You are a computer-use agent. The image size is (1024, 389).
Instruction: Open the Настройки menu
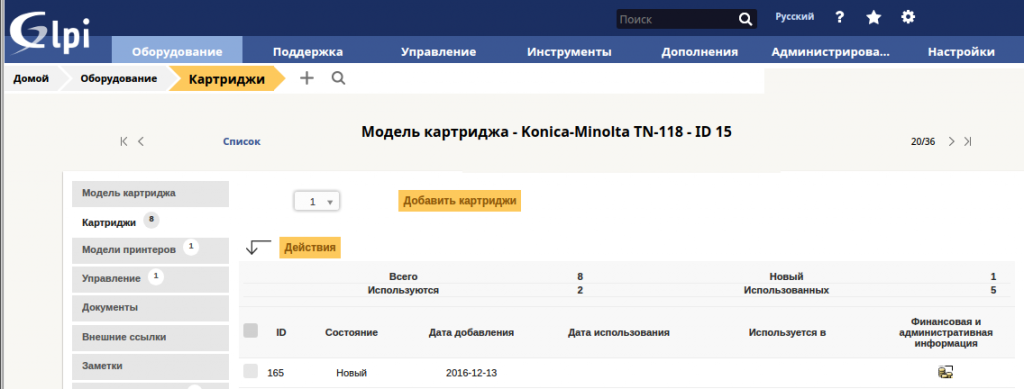[x=961, y=52]
